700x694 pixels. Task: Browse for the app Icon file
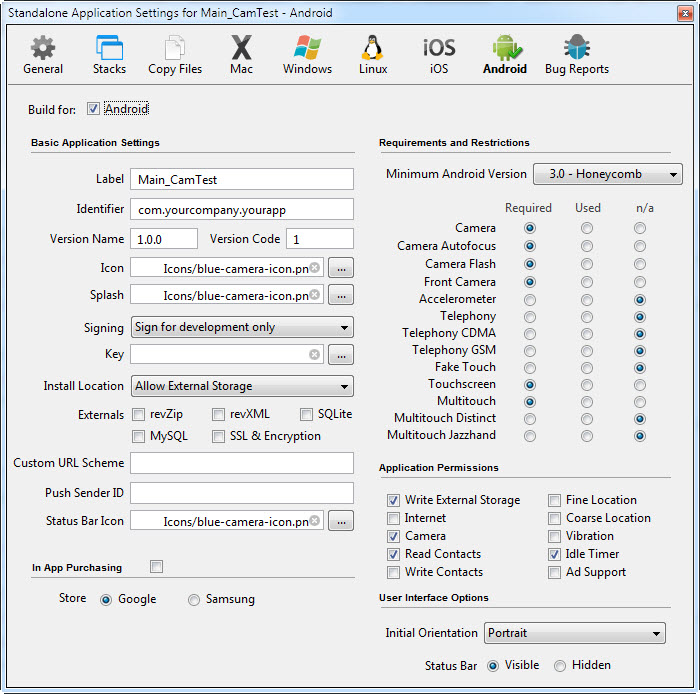[x=341, y=268]
